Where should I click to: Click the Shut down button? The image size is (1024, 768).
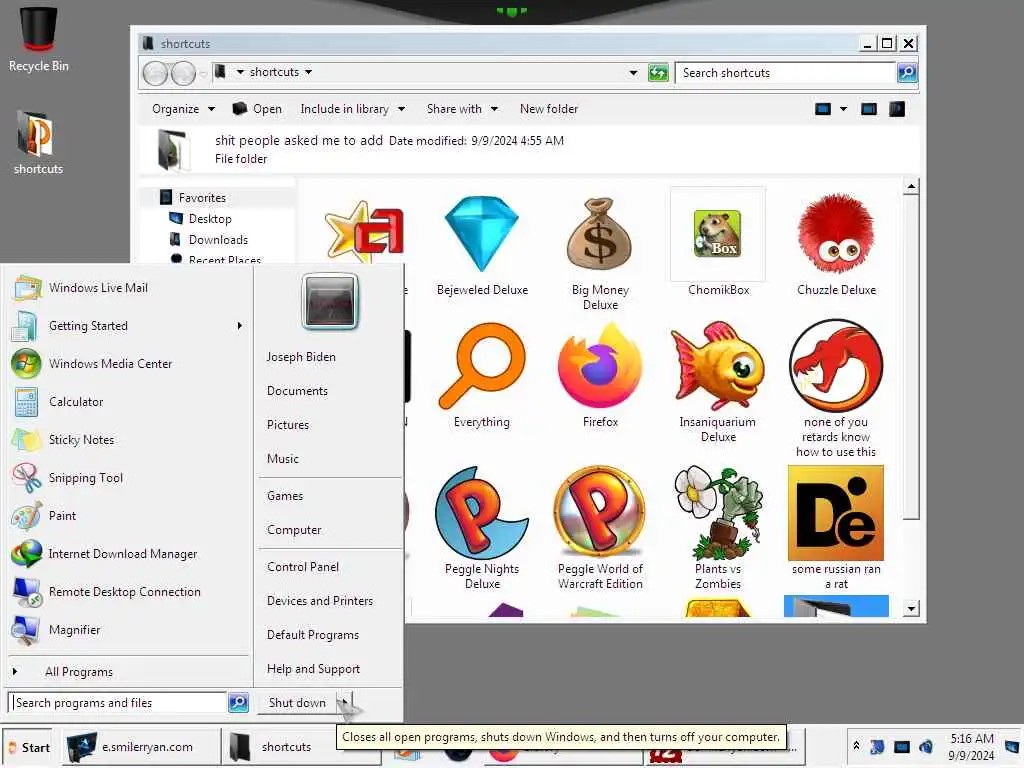pyautogui.click(x=297, y=703)
